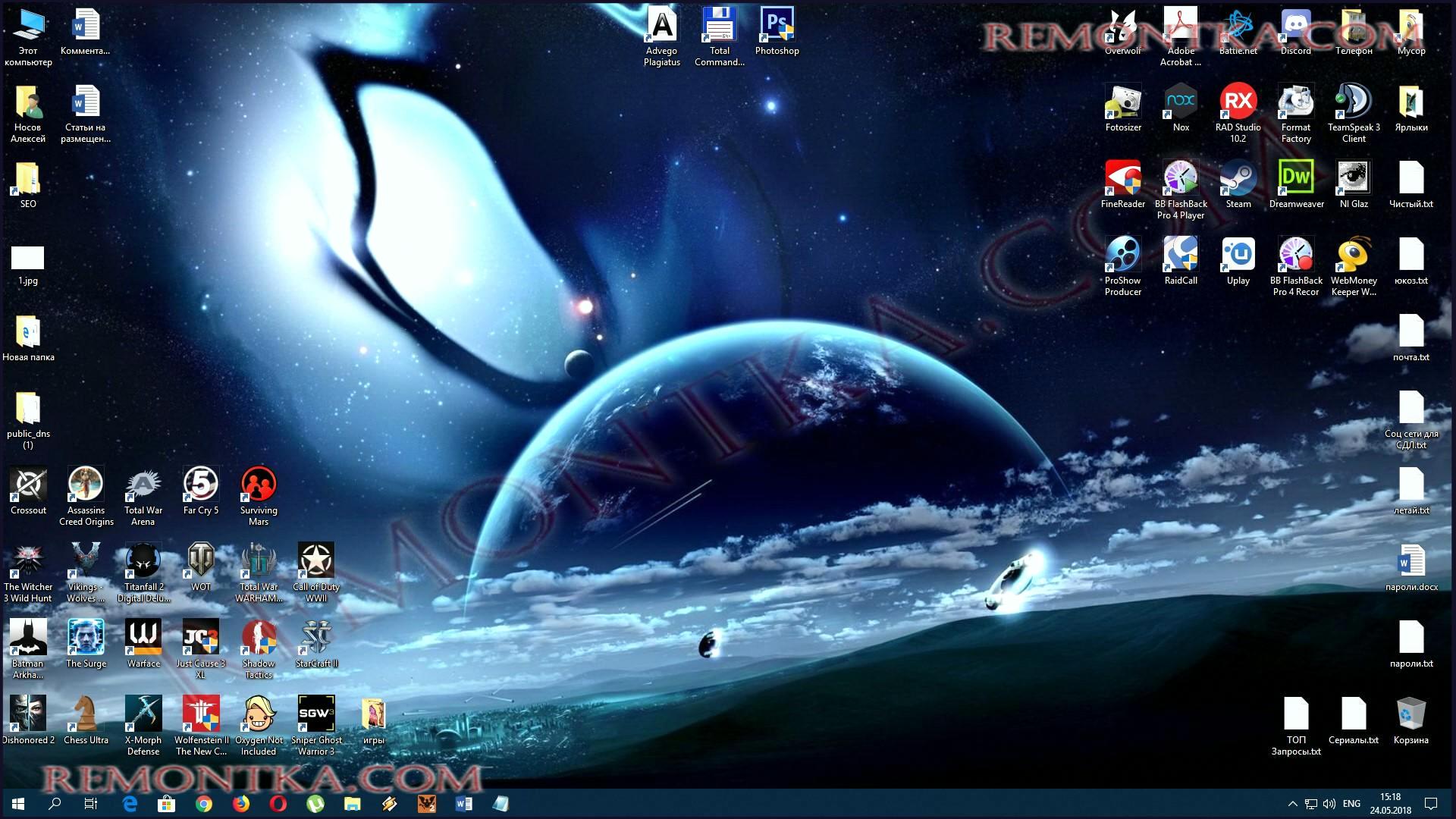
Task: Launch the Steam desktop icon
Action: pos(1238,184)
